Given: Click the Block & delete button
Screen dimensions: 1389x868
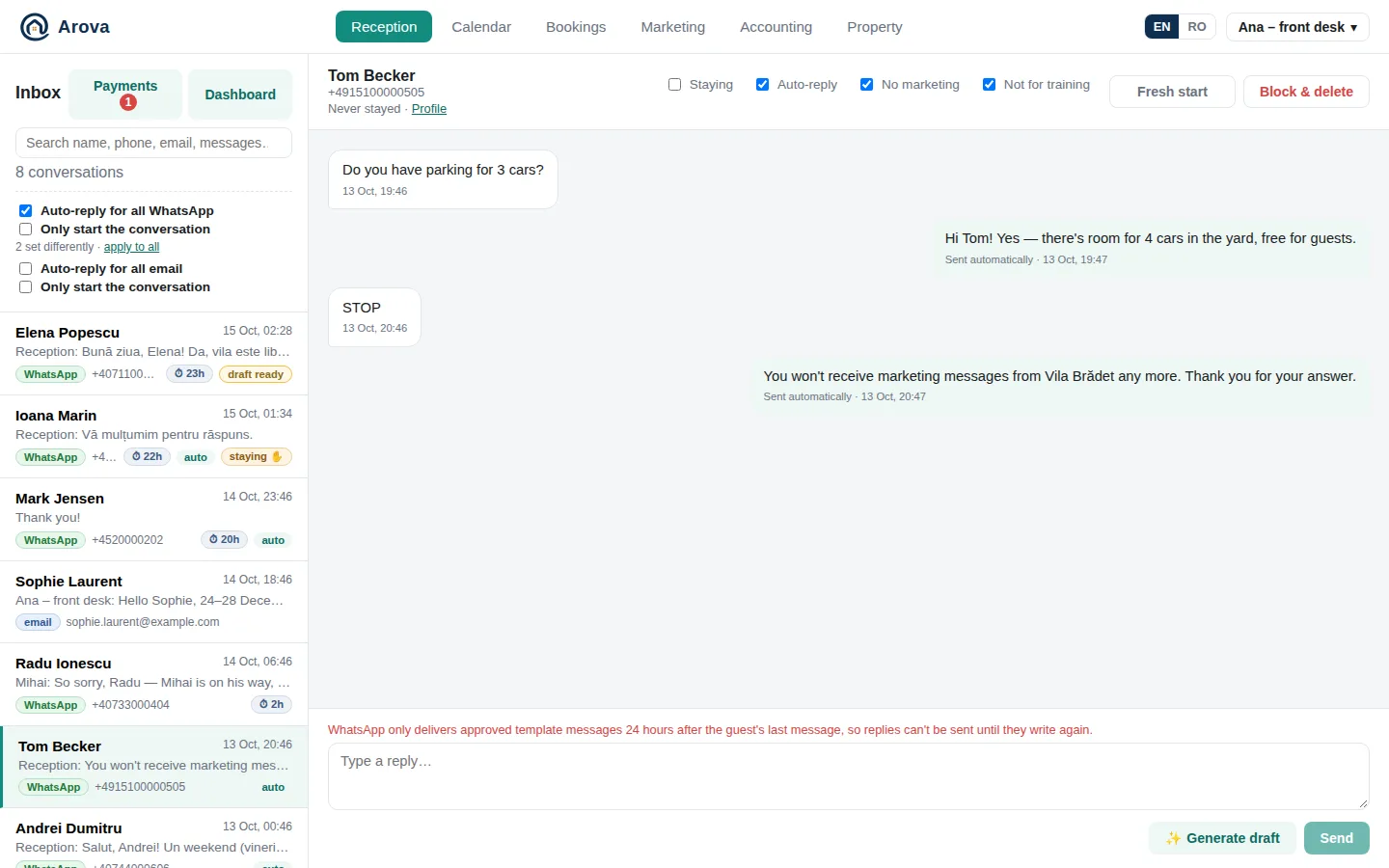Looking at the screenshot, I should (1306, 92).
